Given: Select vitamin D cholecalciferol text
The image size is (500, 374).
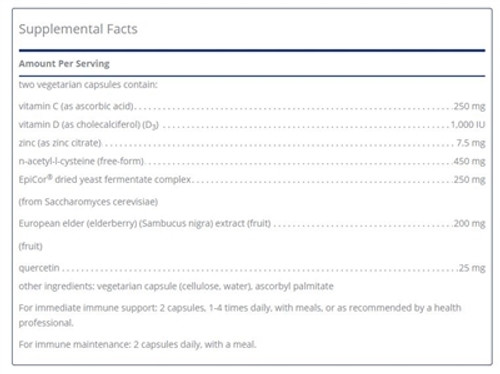Looking at the screenshot, I should tap(89, 125).
